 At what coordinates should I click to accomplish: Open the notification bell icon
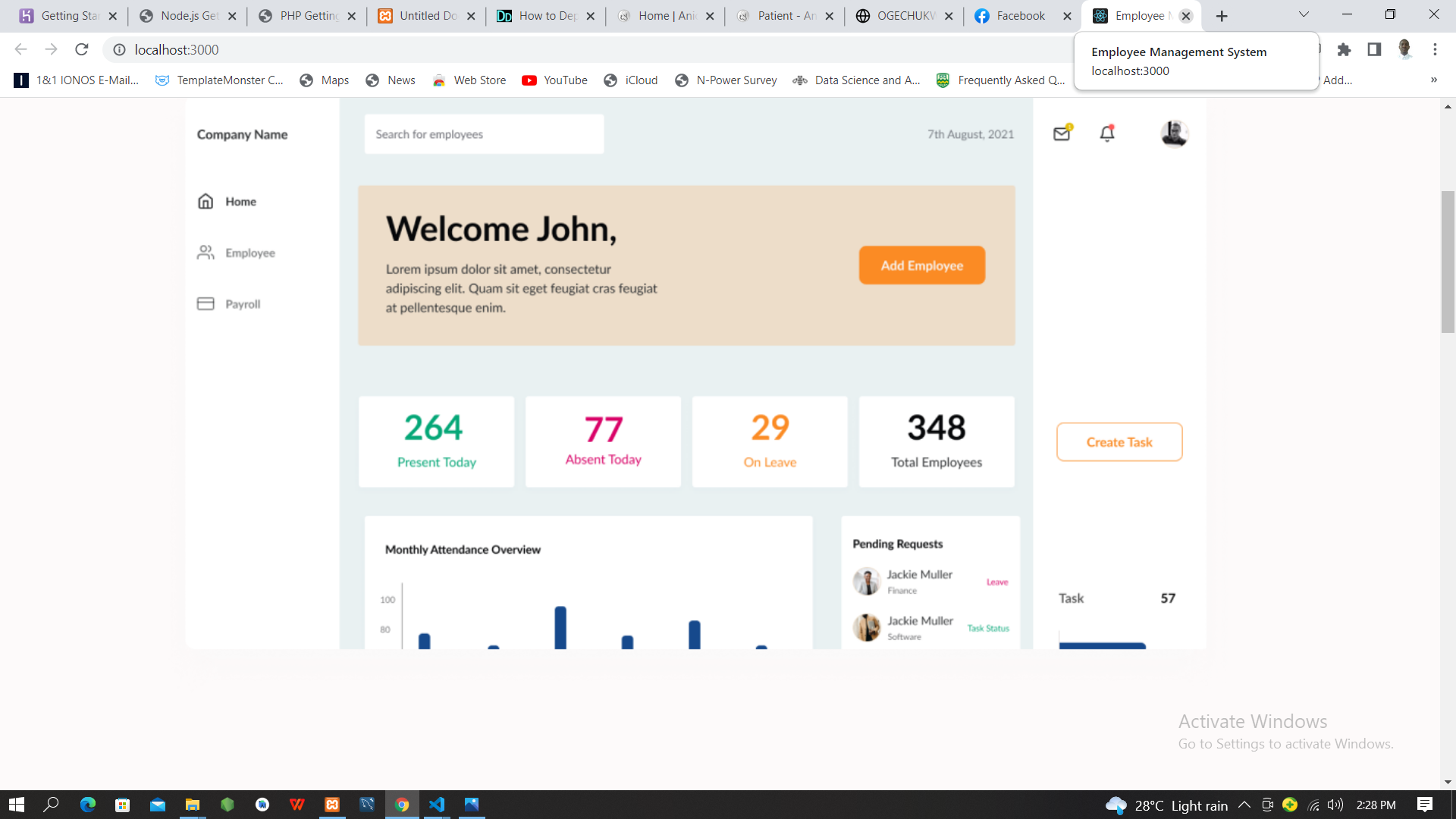[x=1107, y=133]
